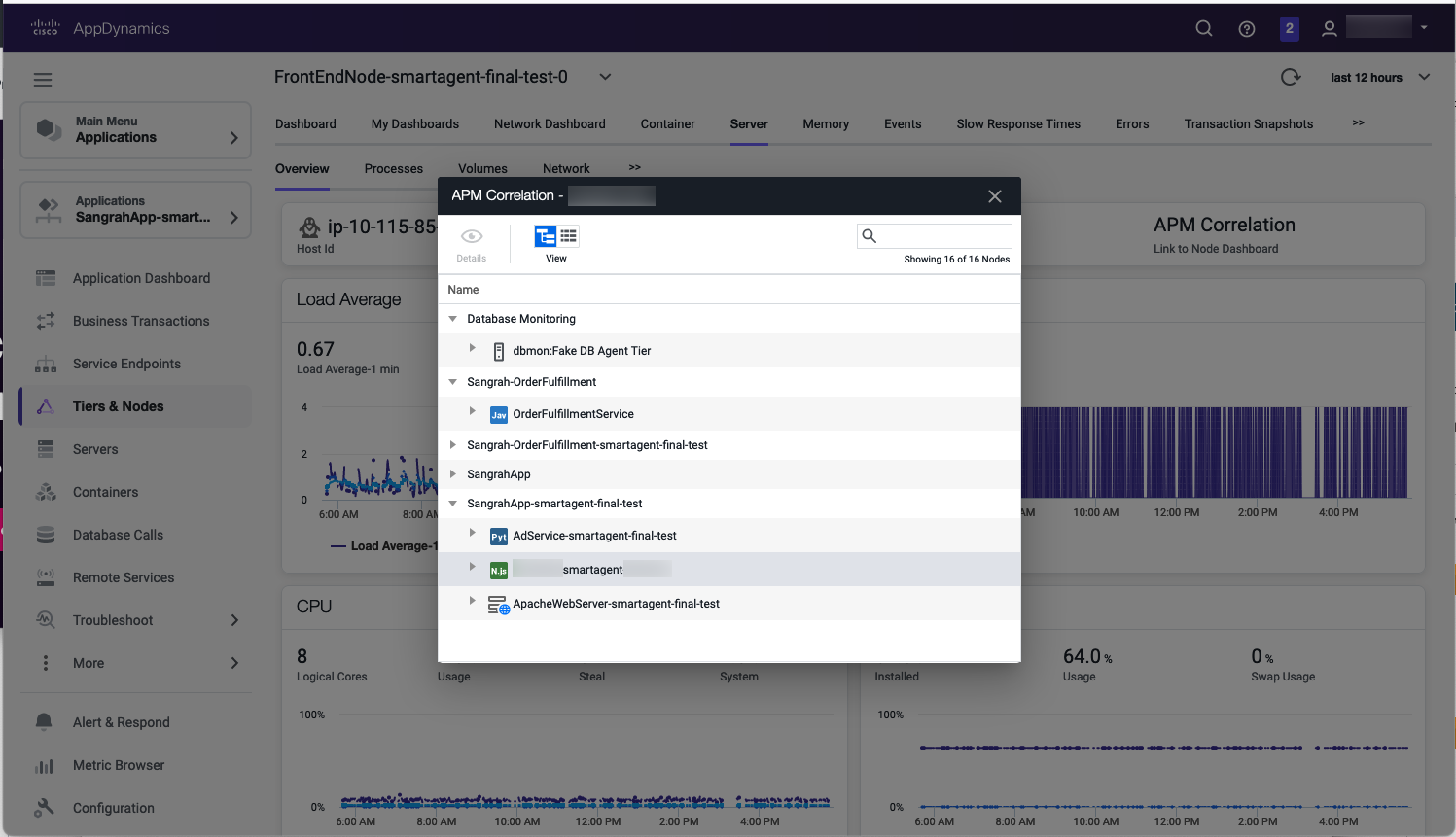
Task: Collapse the Sangrah-OrderFulfillment tree group
Action: click(452, 382)
